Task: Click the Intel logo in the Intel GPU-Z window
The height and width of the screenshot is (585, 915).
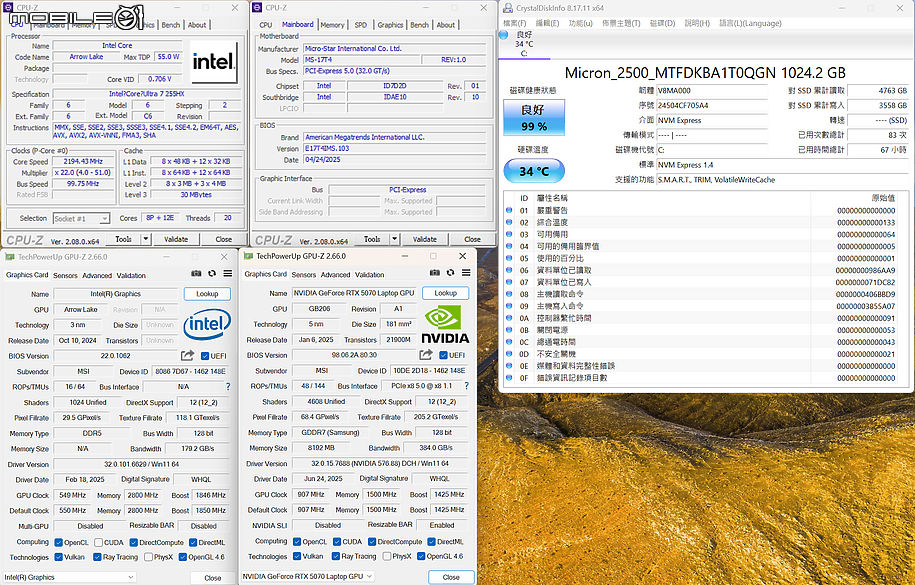Action: (x=207, y=324)
